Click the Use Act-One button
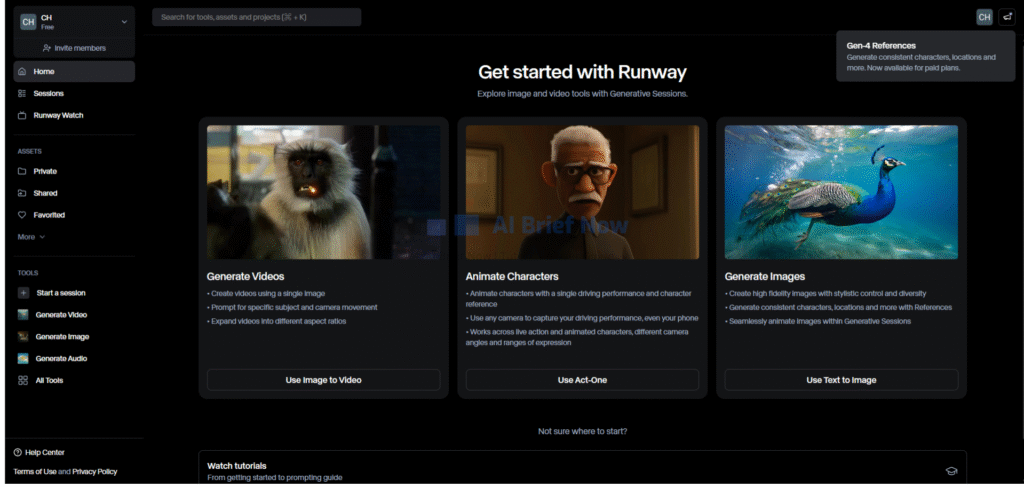This screenshot has height=487, width=1024. coord(582,380)
